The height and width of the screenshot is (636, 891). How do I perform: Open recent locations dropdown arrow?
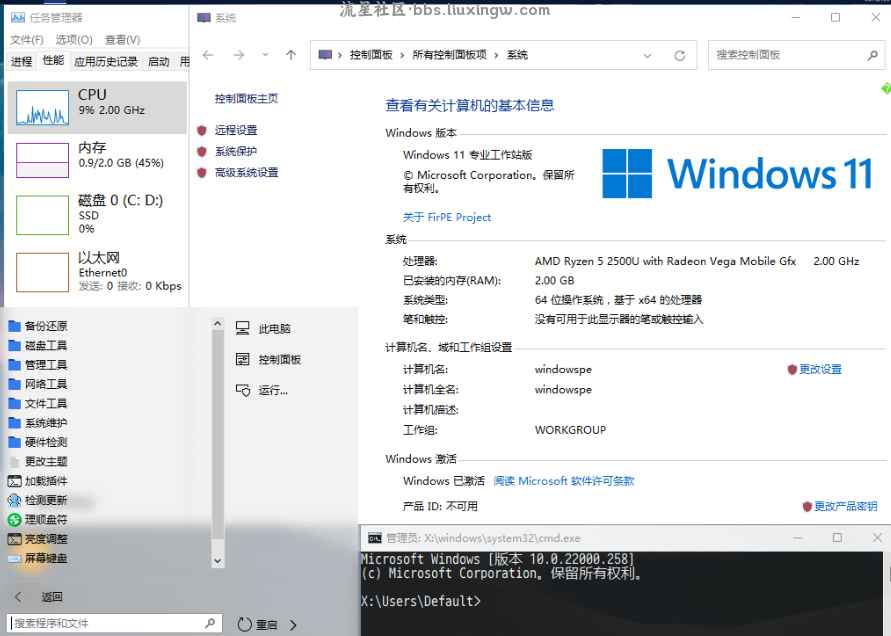point(265,55)
